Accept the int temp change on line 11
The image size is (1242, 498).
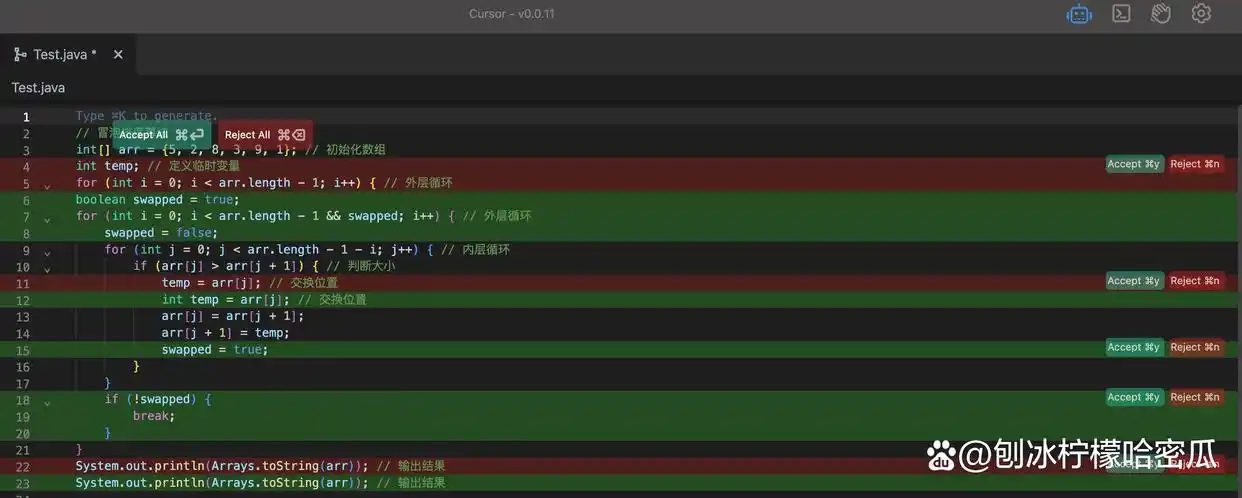[x=1134, y=281]
